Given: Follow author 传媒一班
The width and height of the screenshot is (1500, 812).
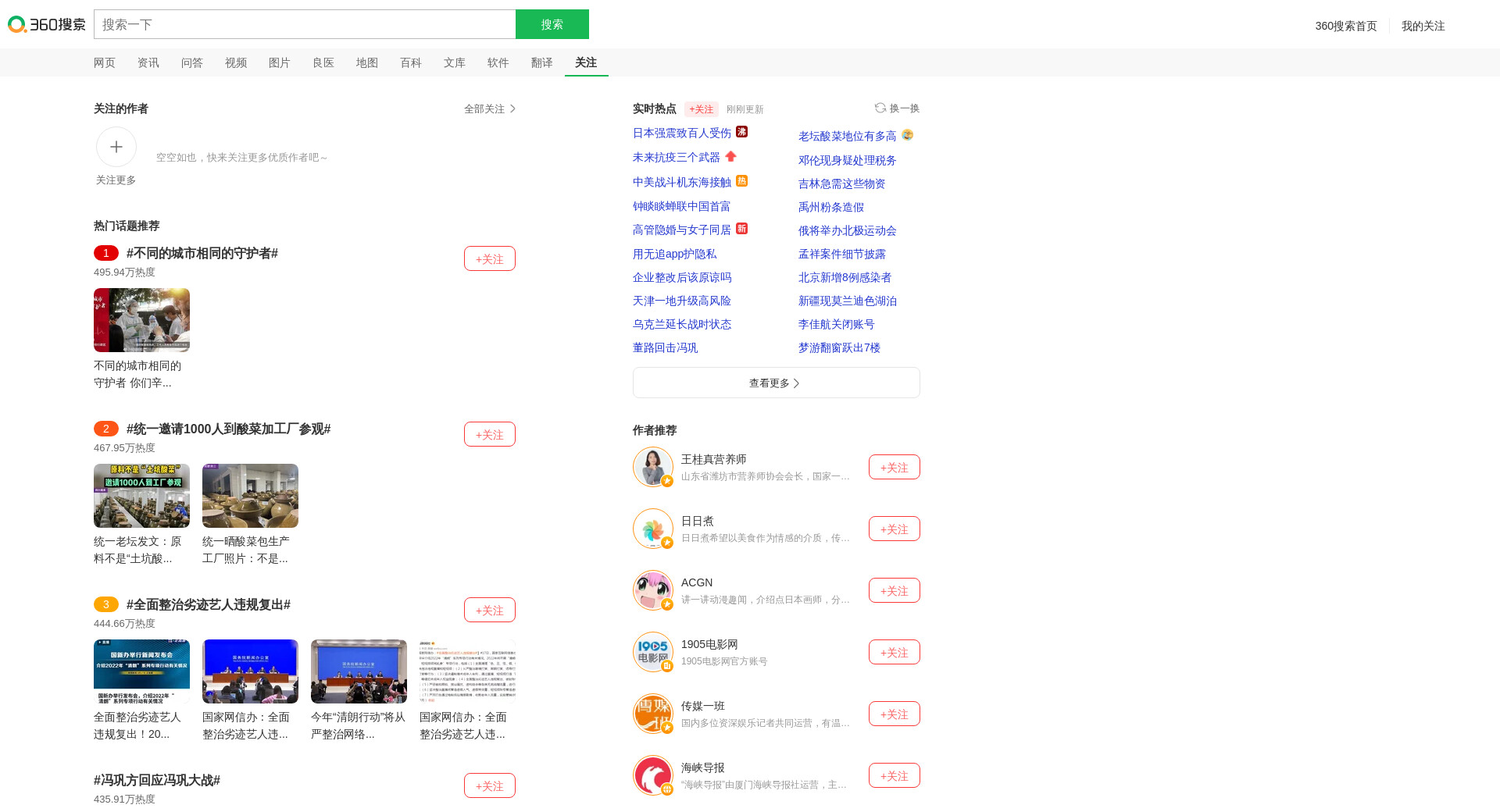Looking at the screenshot, I should pos(894,714).
